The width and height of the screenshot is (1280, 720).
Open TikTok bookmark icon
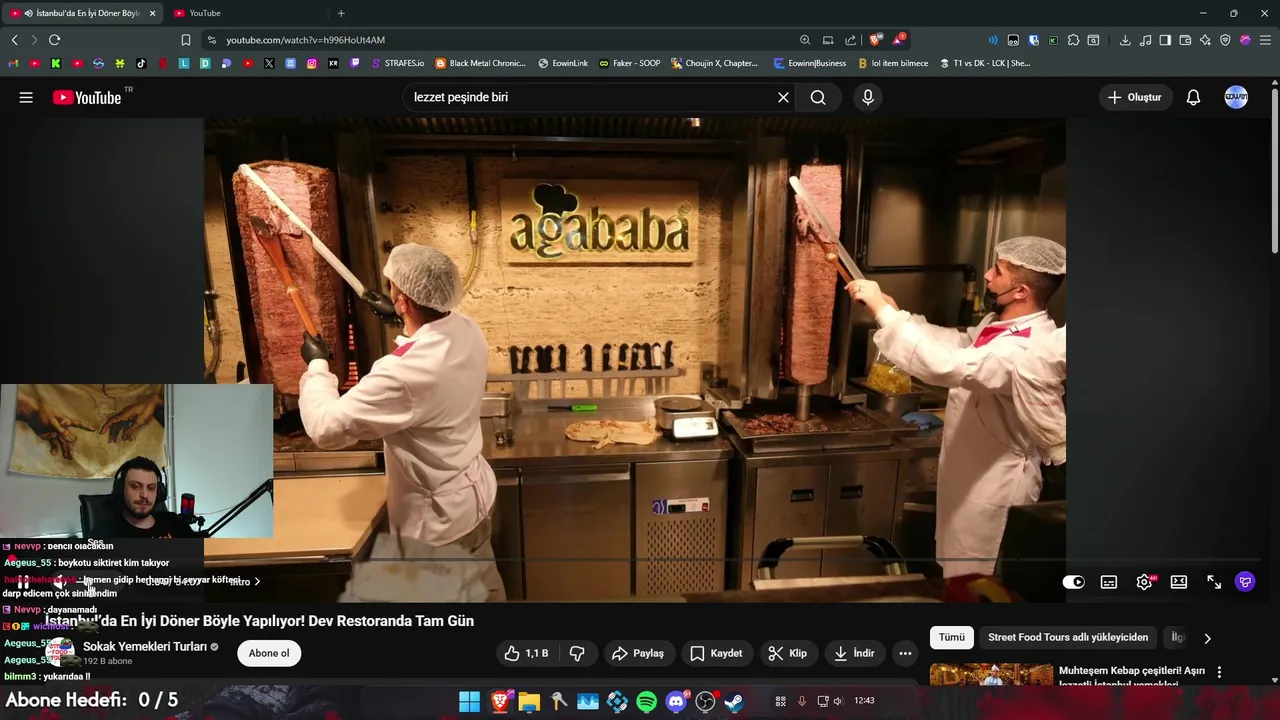point(141,63)
